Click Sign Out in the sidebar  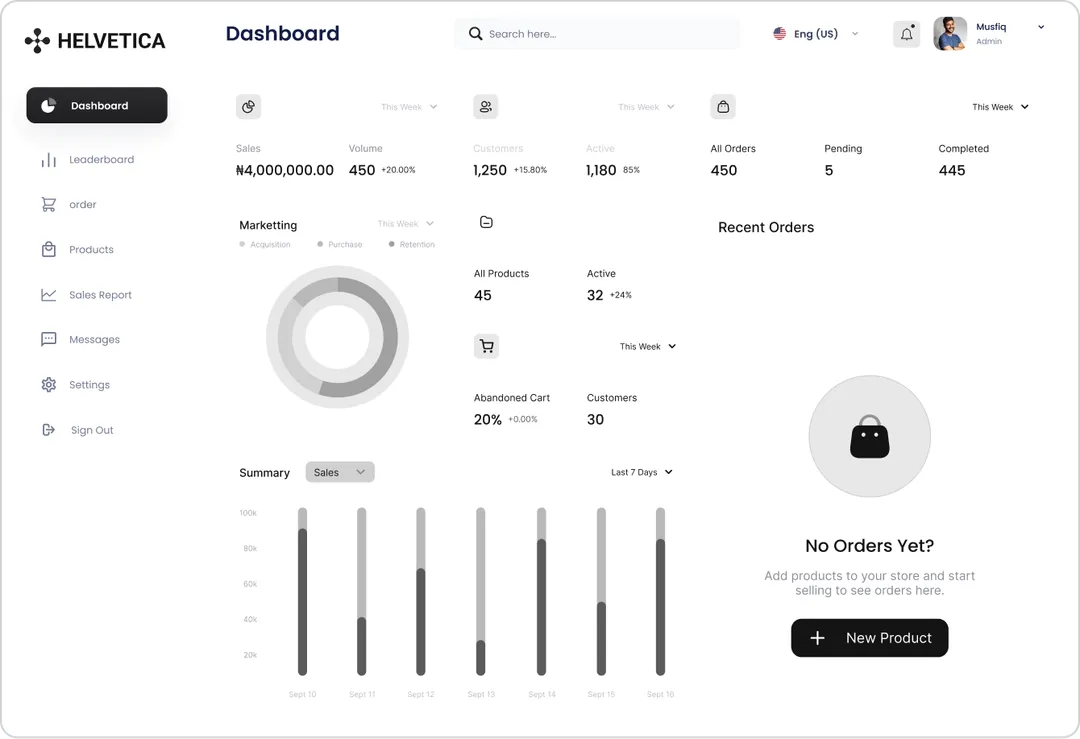(91, 430)
